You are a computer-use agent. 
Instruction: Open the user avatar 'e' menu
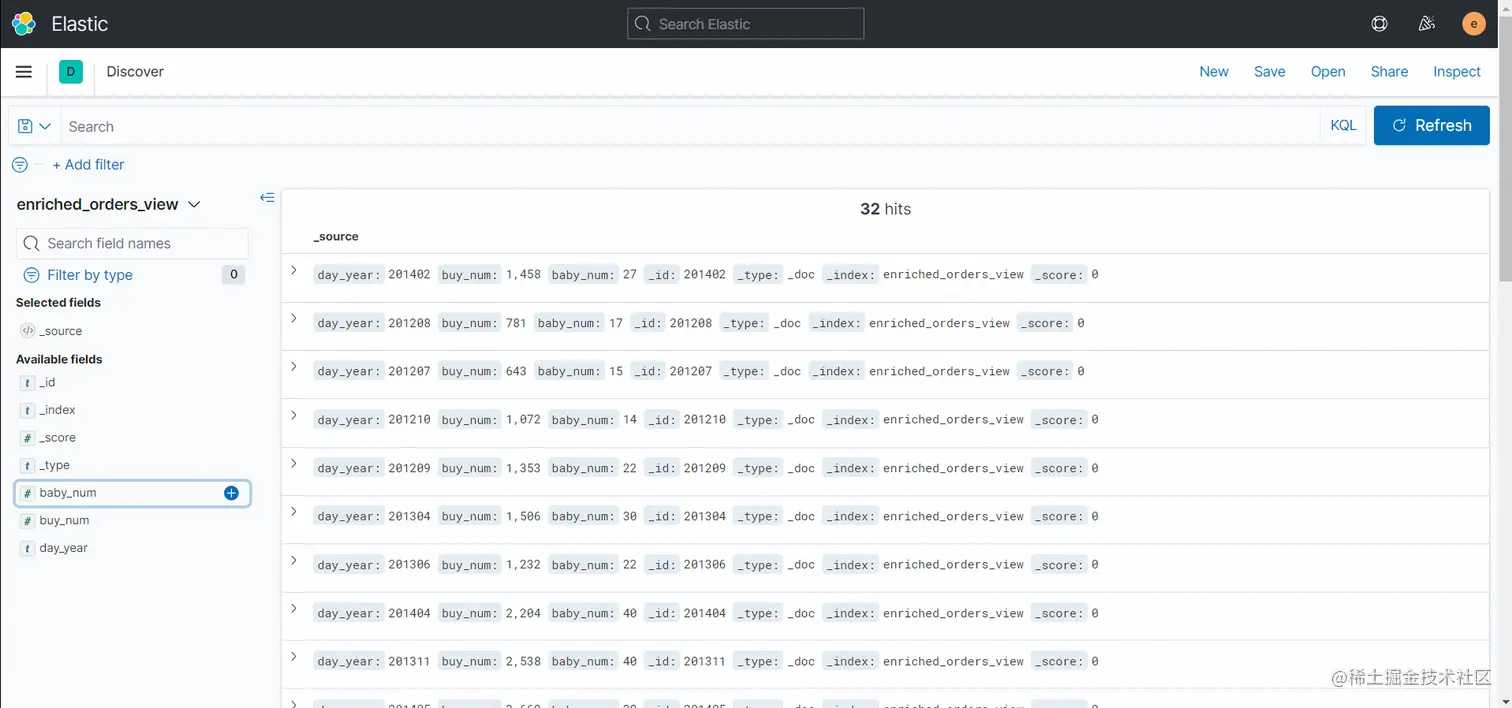click(x=1474, y=24)
